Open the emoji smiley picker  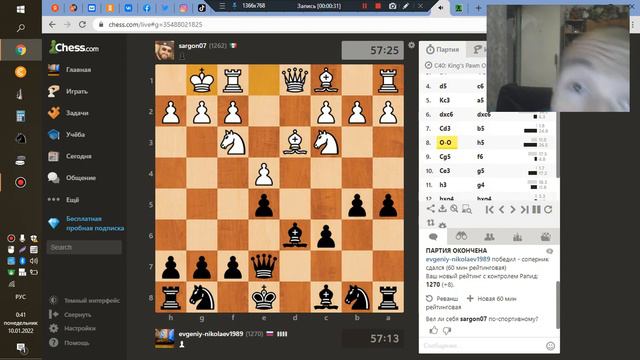click(x=550, y=346)
